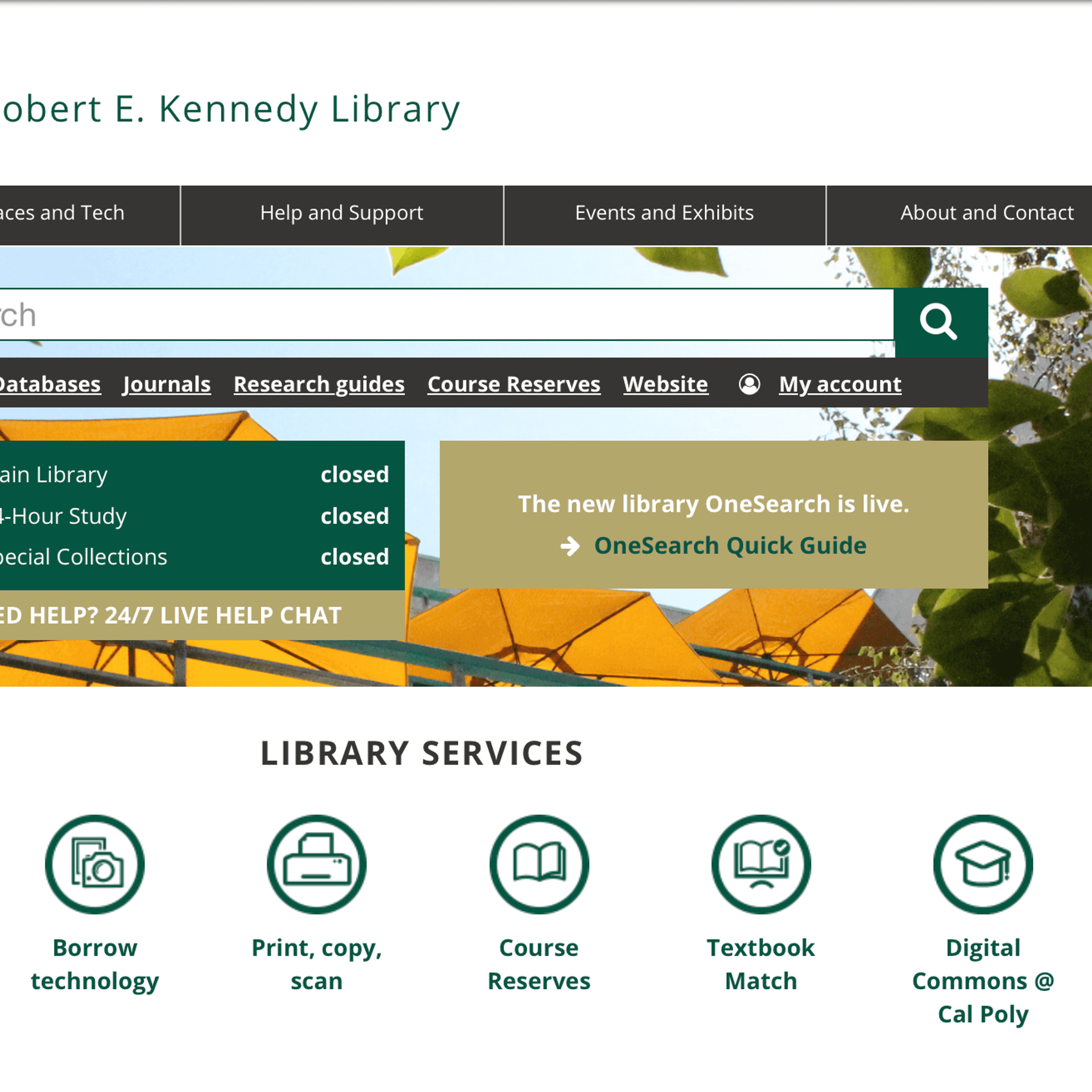Viewport: 1092px width, 1092px height.
Task: Open the Course Reserves search tab
Action: pos(514,384)
